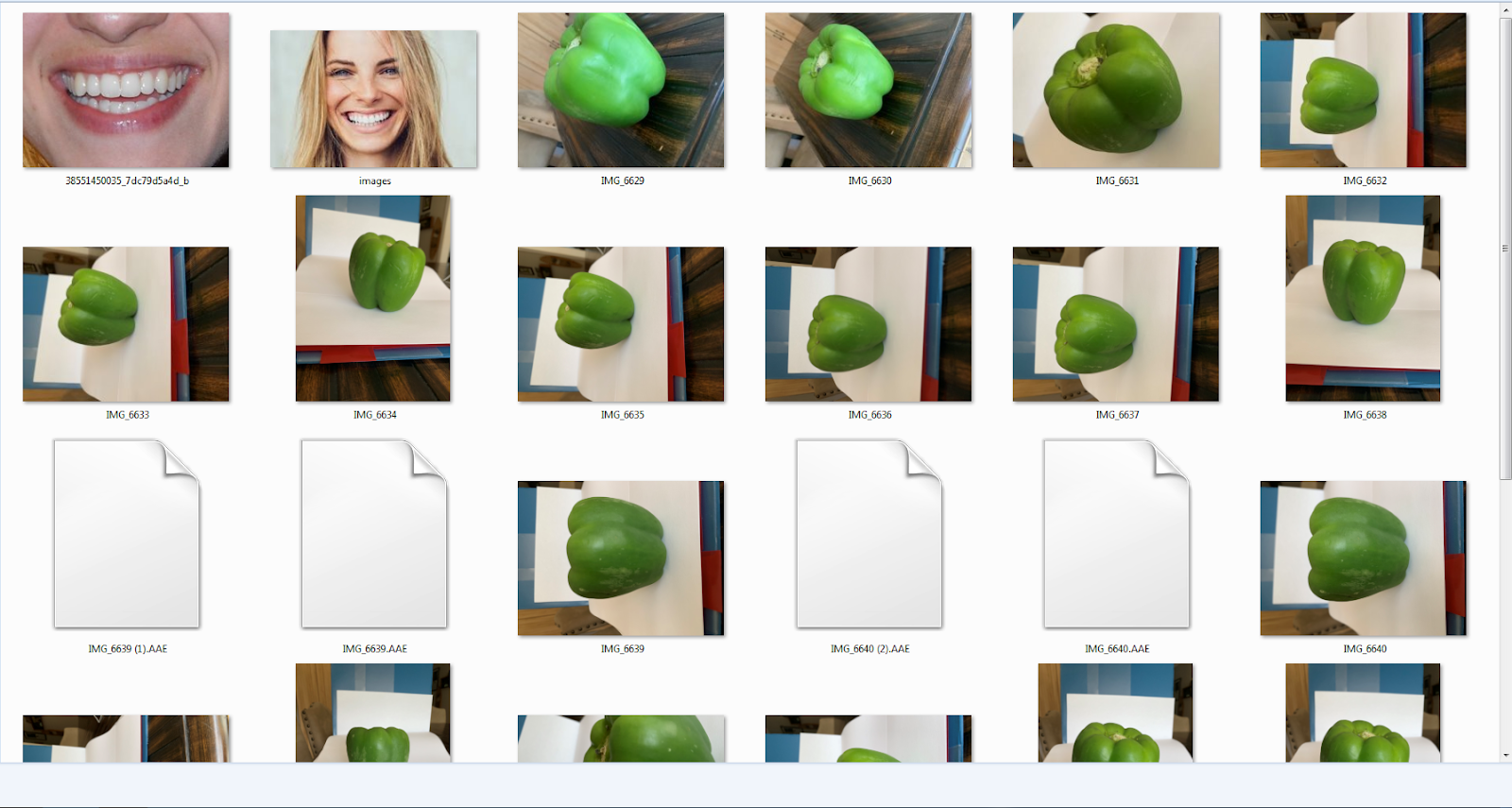Select the IMG_6636 pepper thumbnail
The width and height of the screenshot is (1512, 808).
pyautogui.click(x=868, y=324)
